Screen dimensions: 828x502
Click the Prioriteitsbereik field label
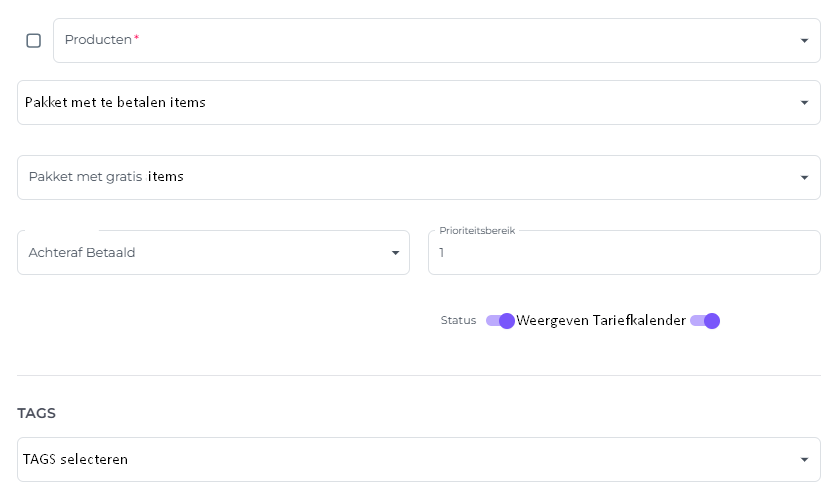[x=477, y=231]
